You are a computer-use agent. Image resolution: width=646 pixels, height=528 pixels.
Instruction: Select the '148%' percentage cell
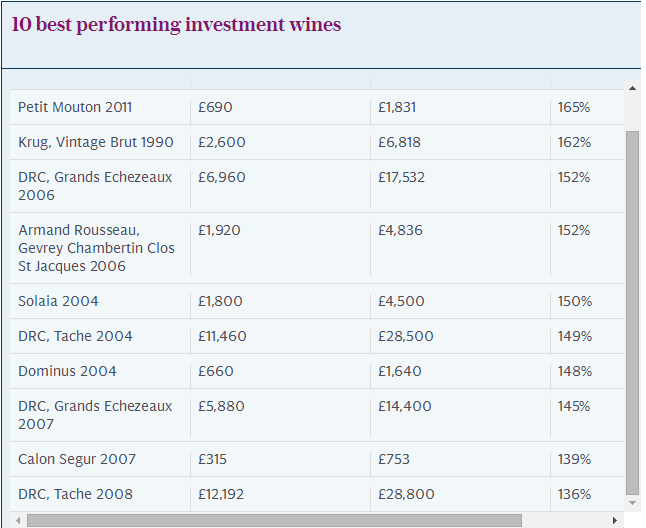[587, 371]
